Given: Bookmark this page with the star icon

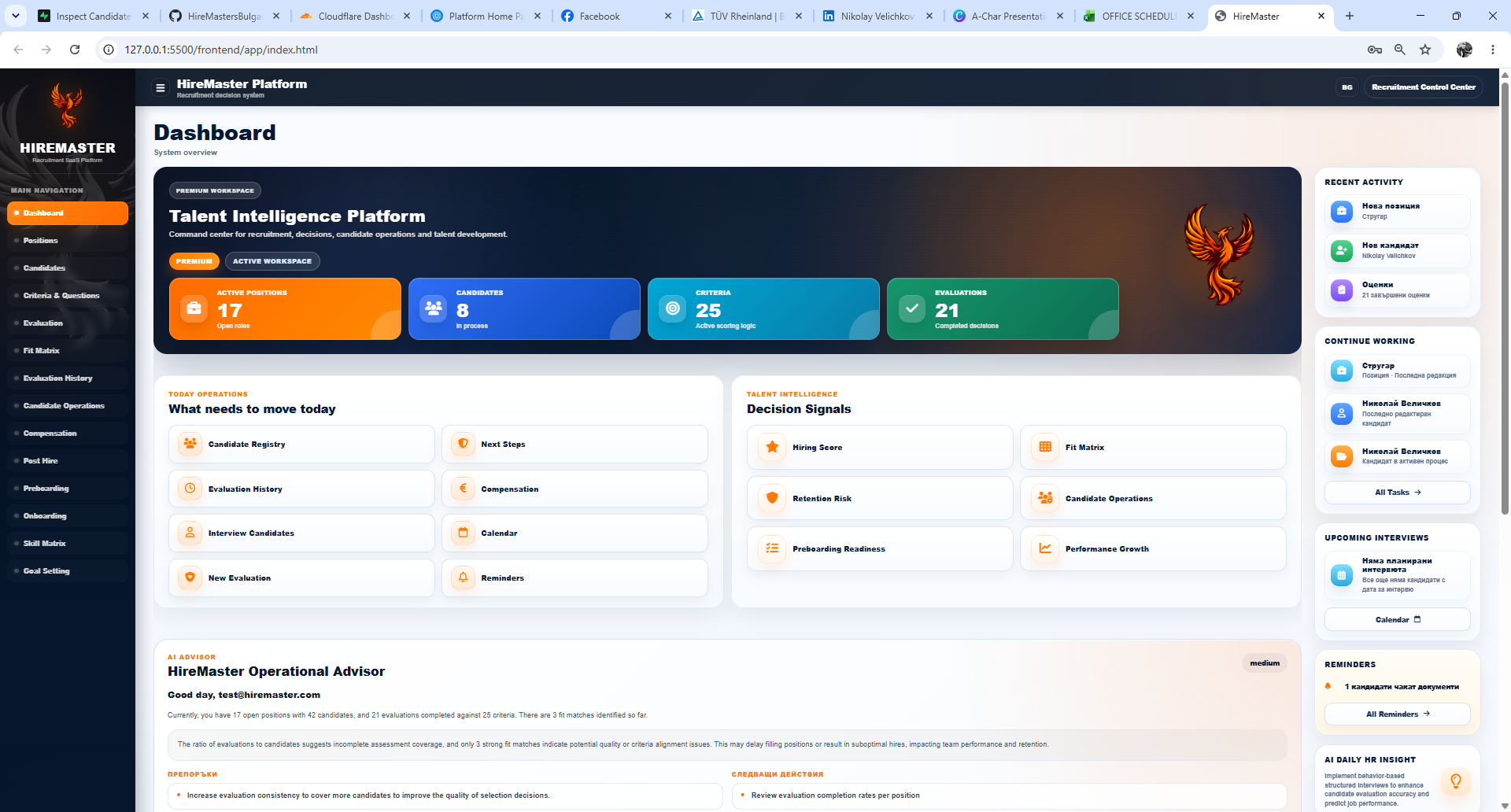Looking at the screenshot, I should click(x=1425, y=50).
